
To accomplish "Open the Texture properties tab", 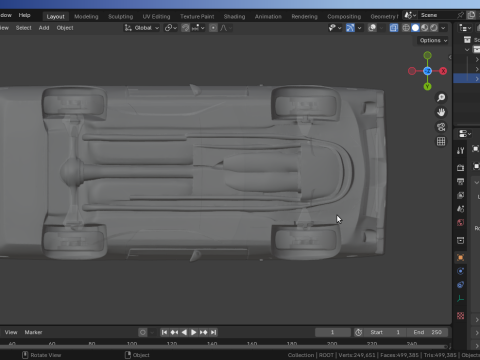I will (x=461, y=316).
